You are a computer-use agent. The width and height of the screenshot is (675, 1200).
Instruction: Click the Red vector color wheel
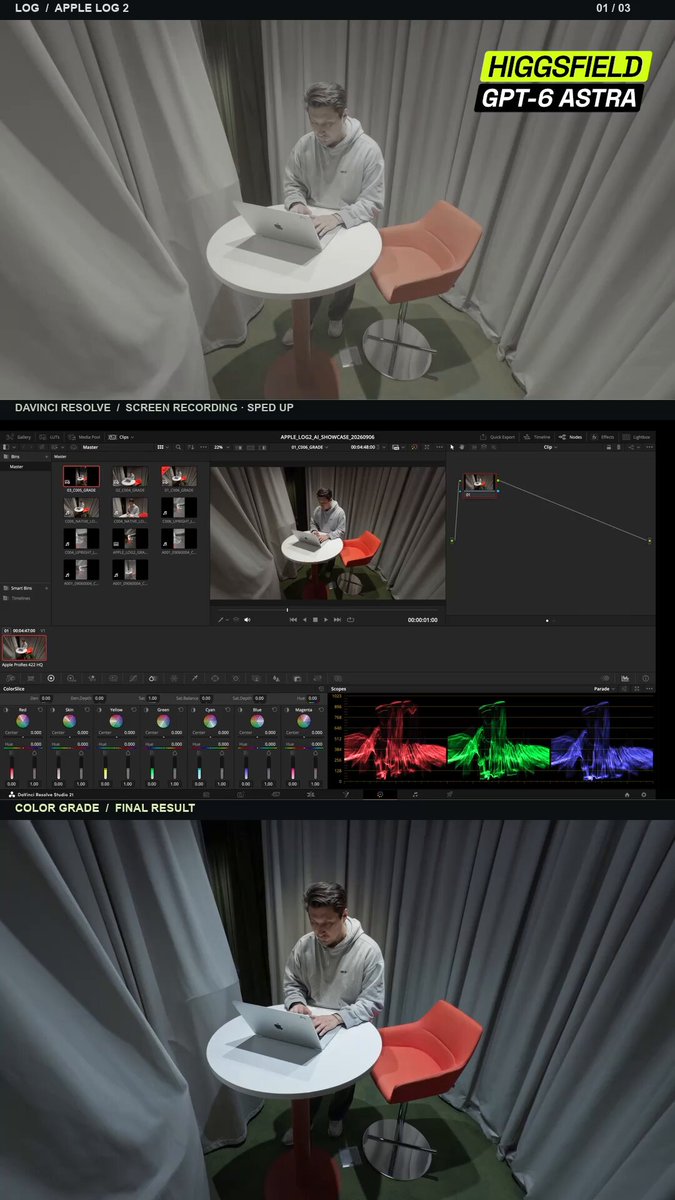(x=23, y=720)
